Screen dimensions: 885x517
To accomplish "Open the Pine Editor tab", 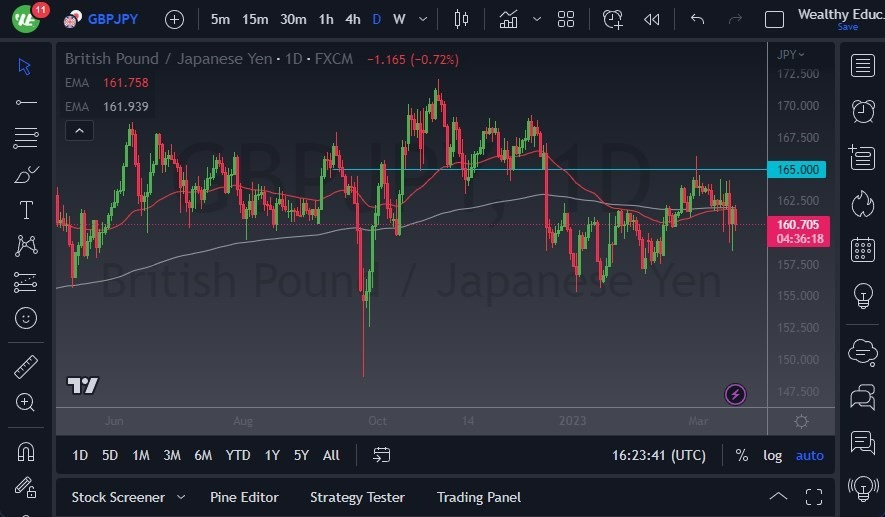I will [244, 497].
